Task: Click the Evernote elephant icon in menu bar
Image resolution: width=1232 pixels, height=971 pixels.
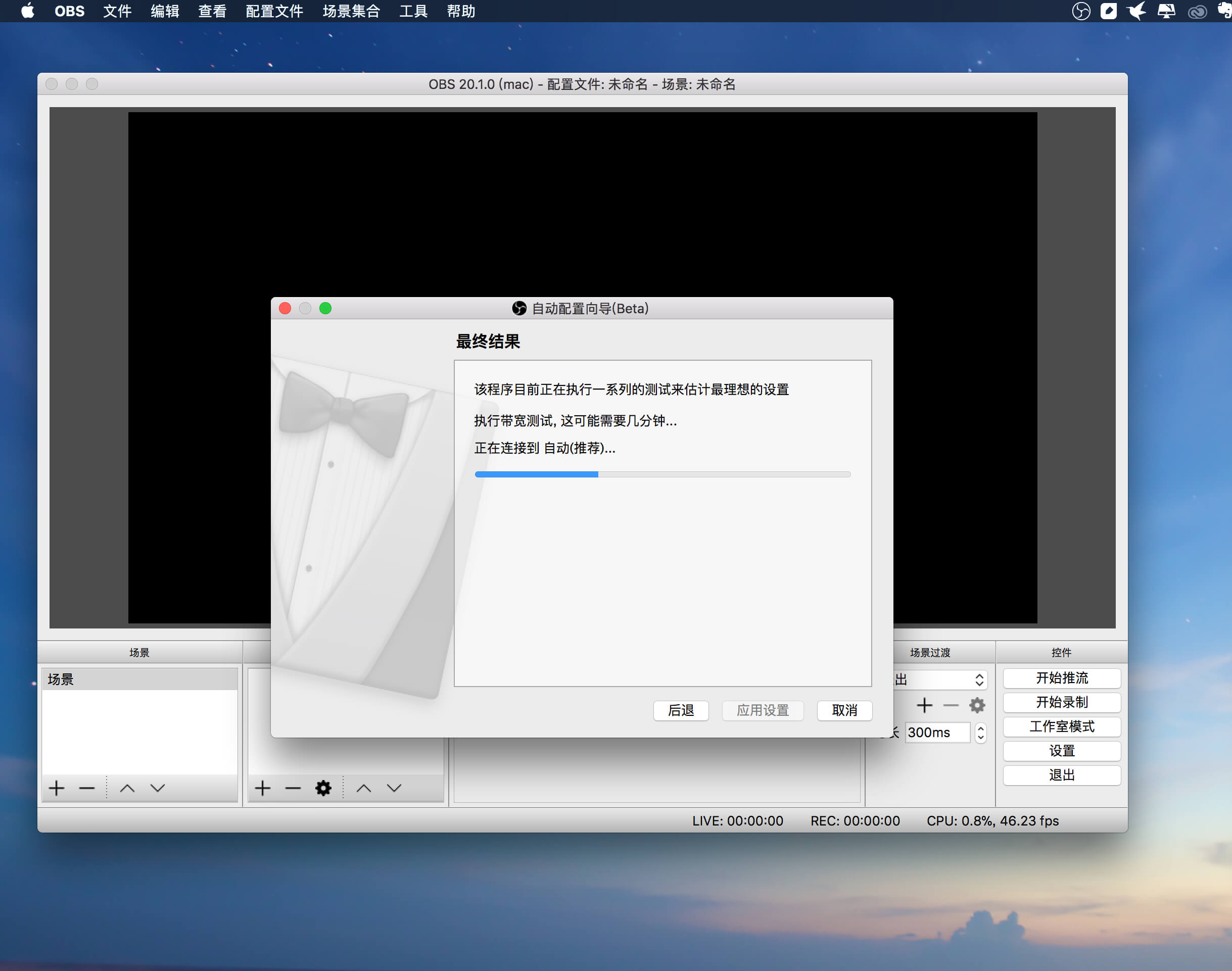Action: coord(1224,11)
